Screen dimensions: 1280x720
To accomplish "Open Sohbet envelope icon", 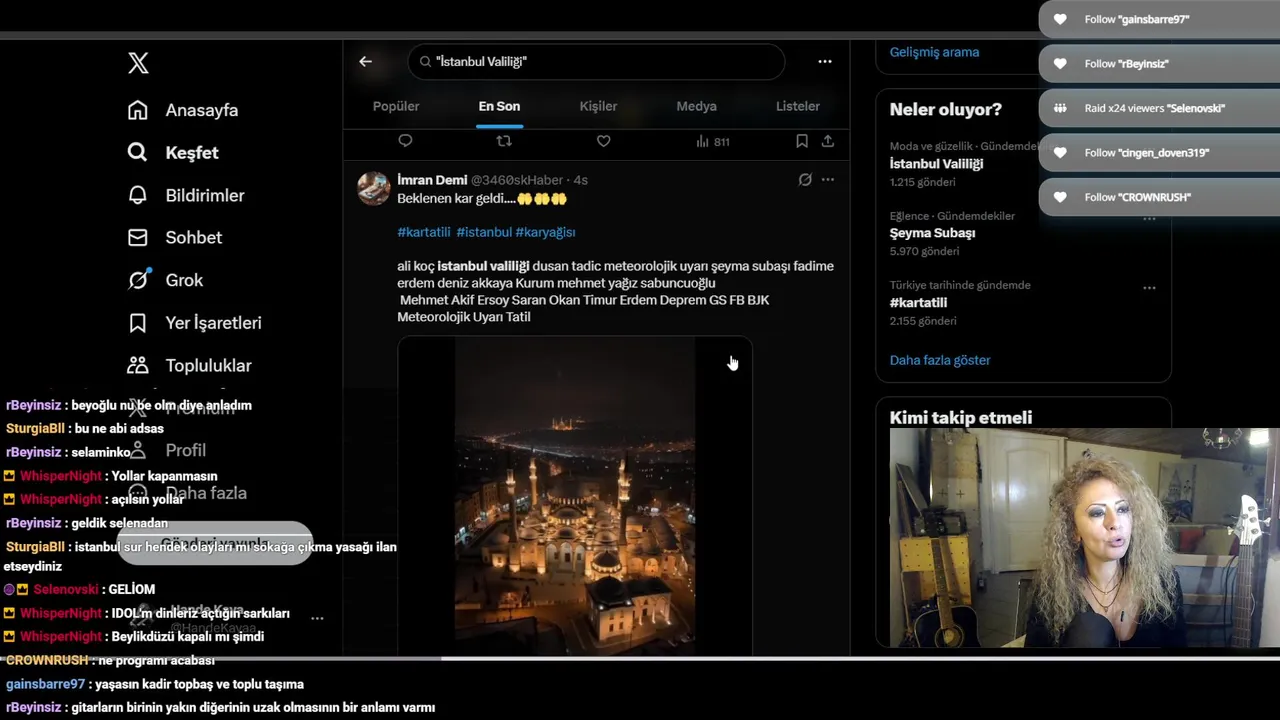I will click(138, 238).
